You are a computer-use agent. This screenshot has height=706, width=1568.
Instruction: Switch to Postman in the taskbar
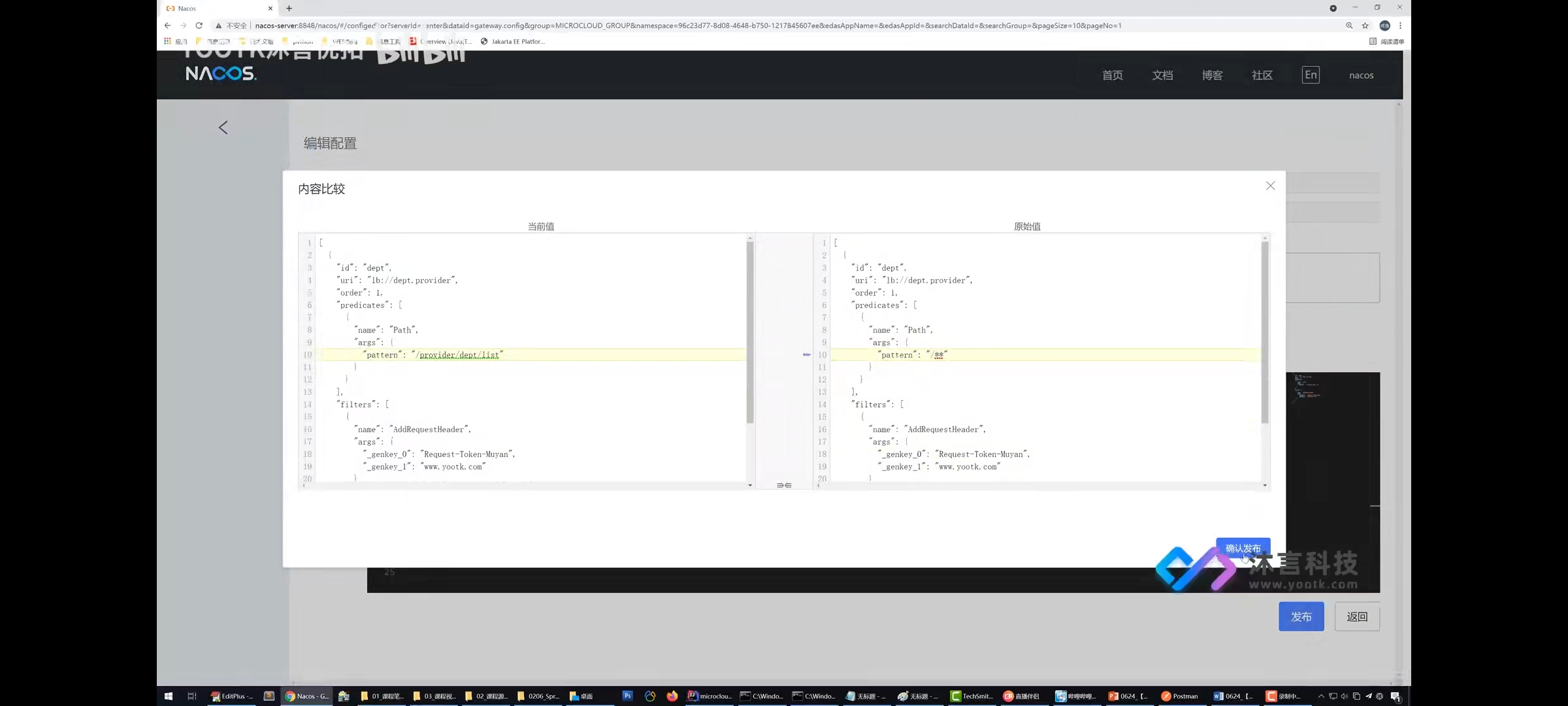1180,696
